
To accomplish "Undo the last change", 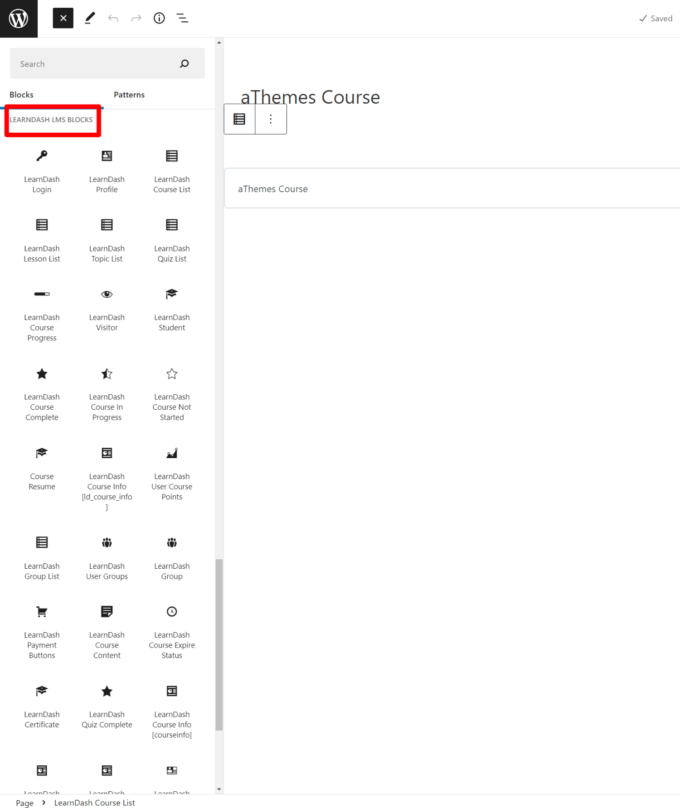I will (113, 19).
